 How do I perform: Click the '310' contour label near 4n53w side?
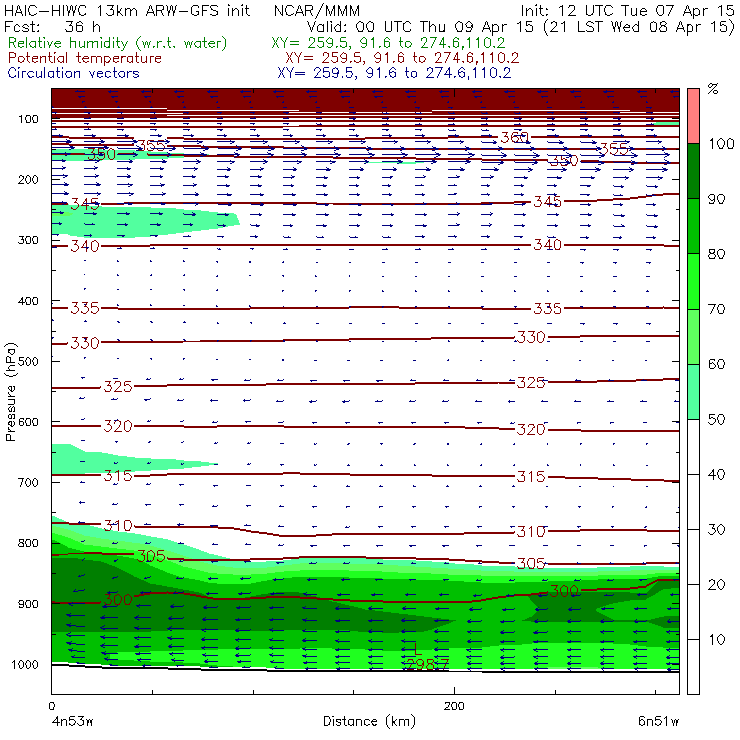coord(118,525)
